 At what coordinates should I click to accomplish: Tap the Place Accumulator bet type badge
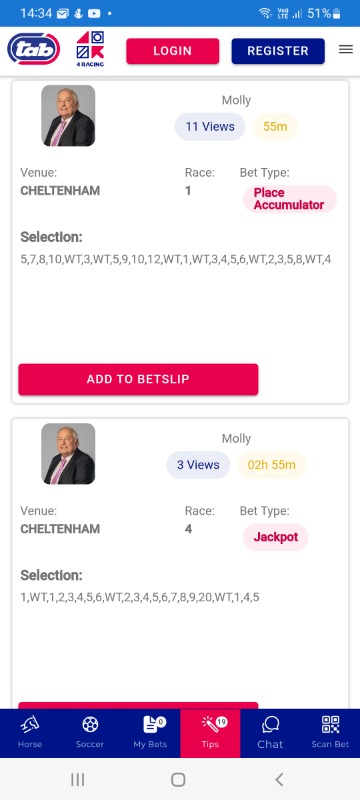[289, 199]
